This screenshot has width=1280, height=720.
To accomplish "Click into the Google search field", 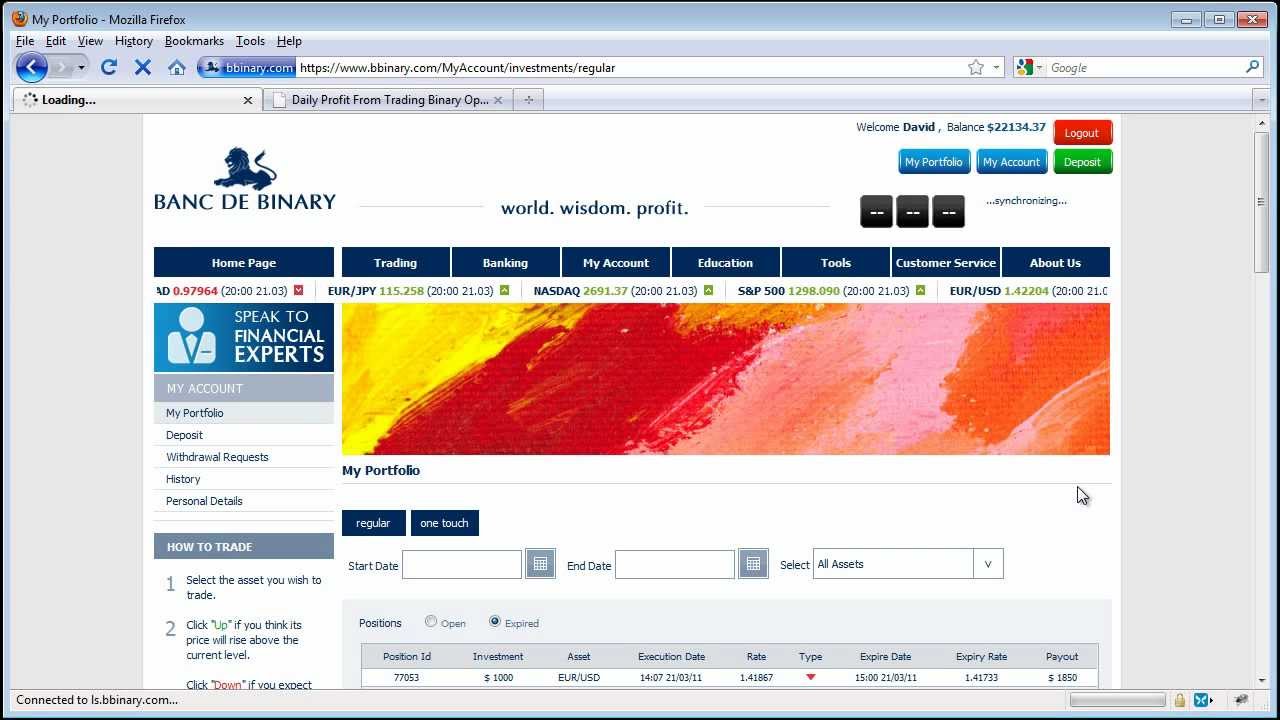I will [1145, 68].
